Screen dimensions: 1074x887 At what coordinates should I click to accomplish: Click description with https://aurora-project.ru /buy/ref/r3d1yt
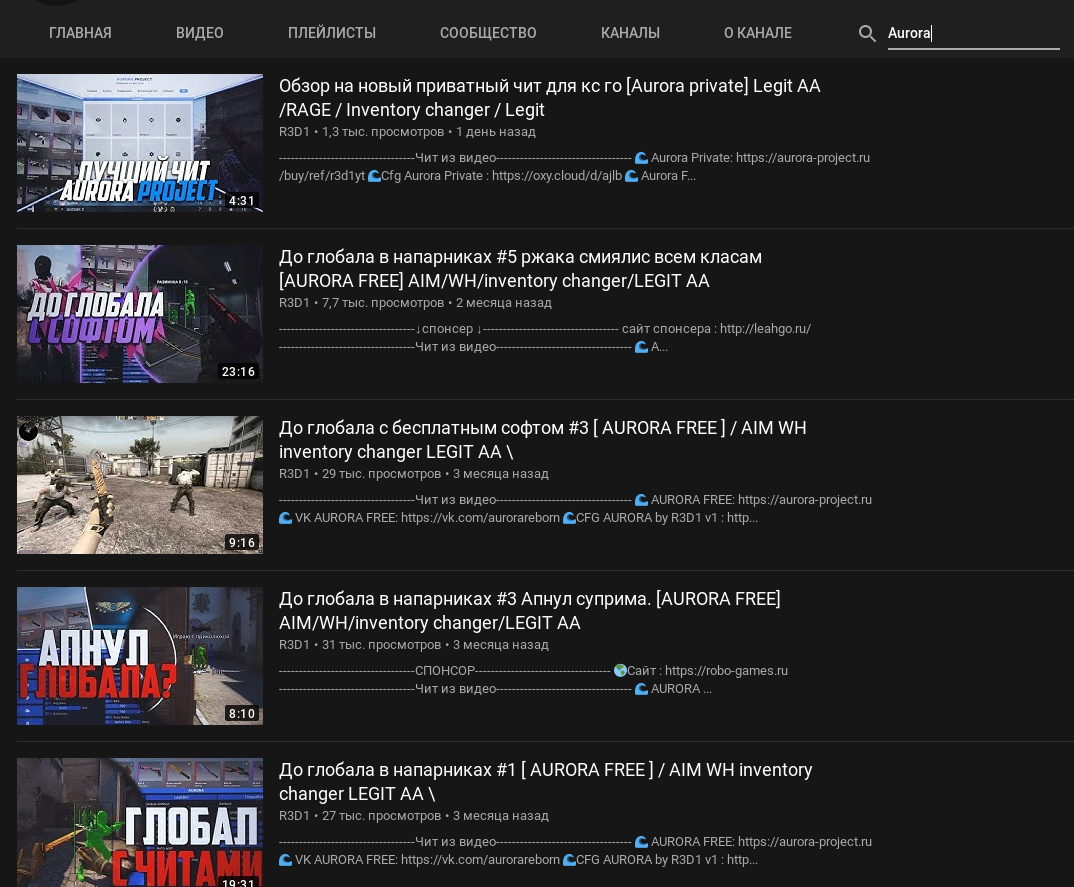pyautogui.click(x=574, y=166)
